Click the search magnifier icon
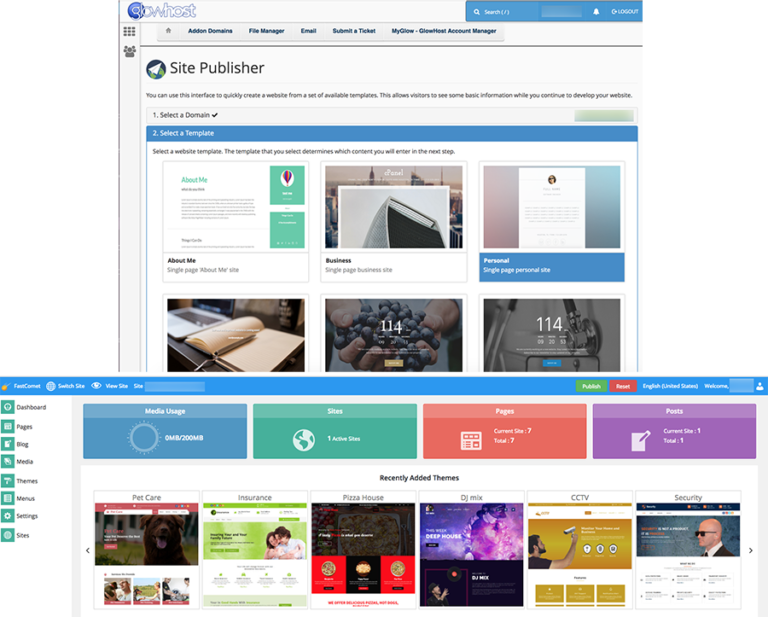 click(477, 12)
